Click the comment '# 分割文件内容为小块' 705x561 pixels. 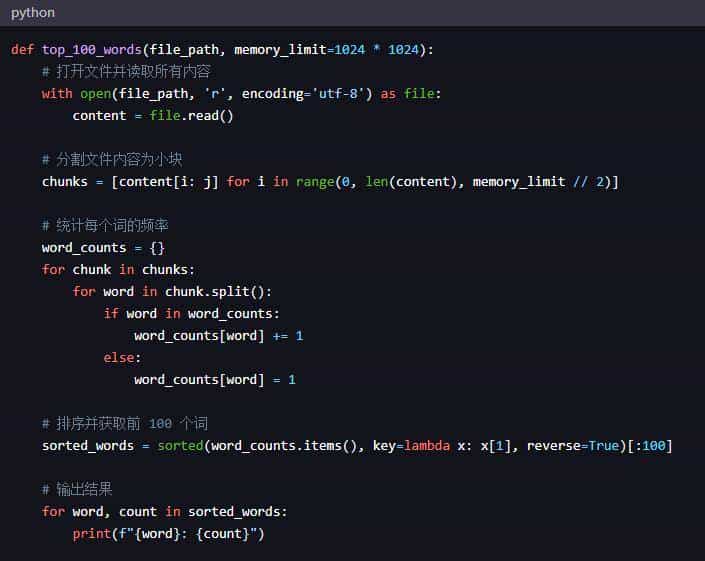112,160
